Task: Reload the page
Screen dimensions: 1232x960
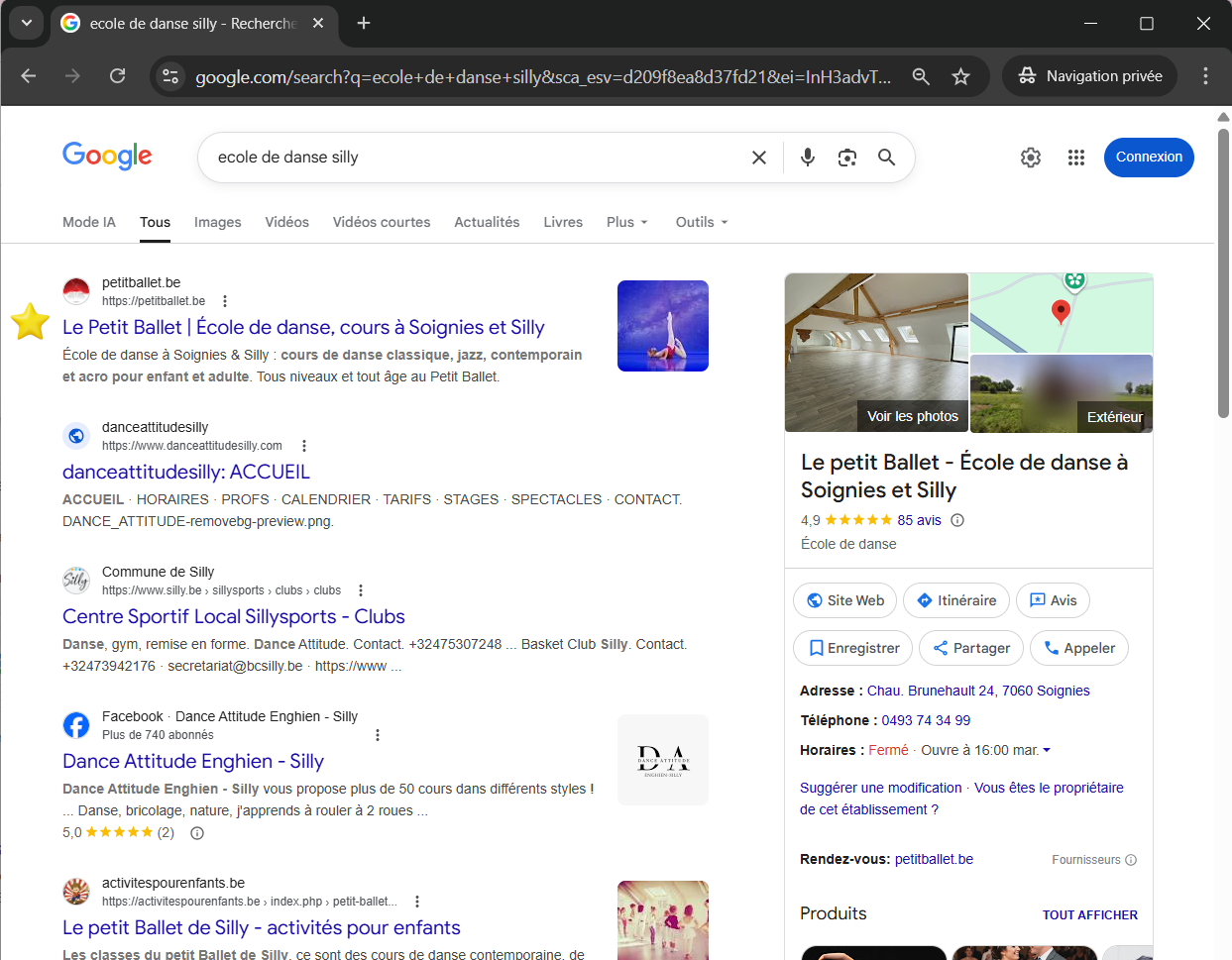Action: (x=117, y=76)
